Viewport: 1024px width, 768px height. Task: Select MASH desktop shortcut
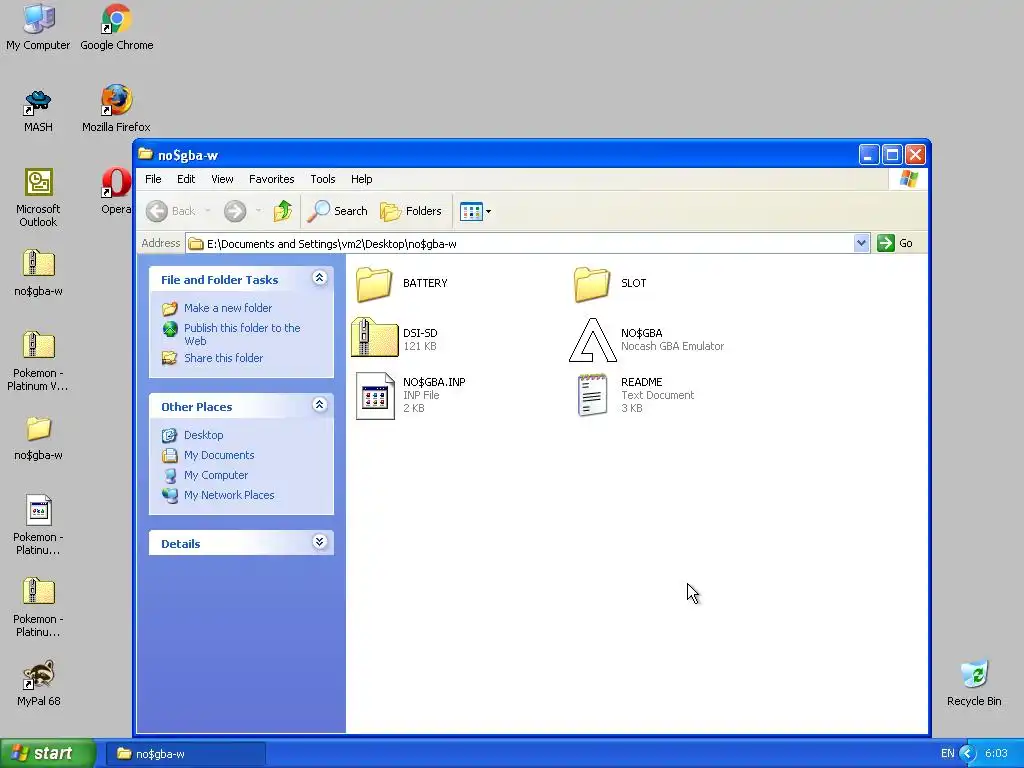pos(39,110)
